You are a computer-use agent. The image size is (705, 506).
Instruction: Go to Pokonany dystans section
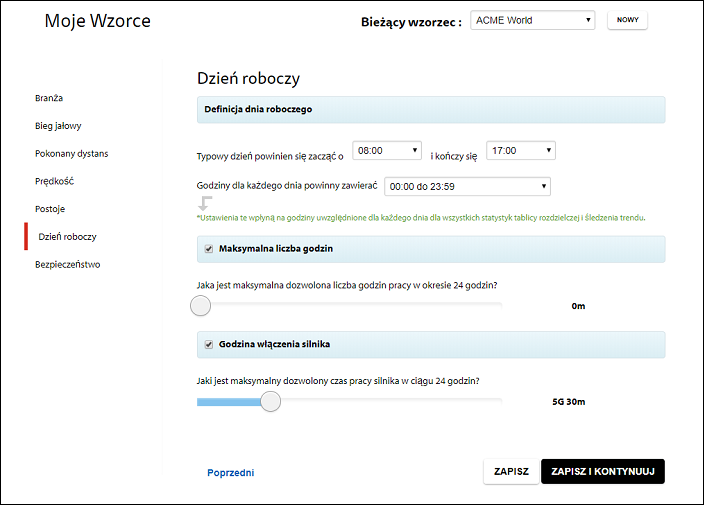(x=71, y=154)
